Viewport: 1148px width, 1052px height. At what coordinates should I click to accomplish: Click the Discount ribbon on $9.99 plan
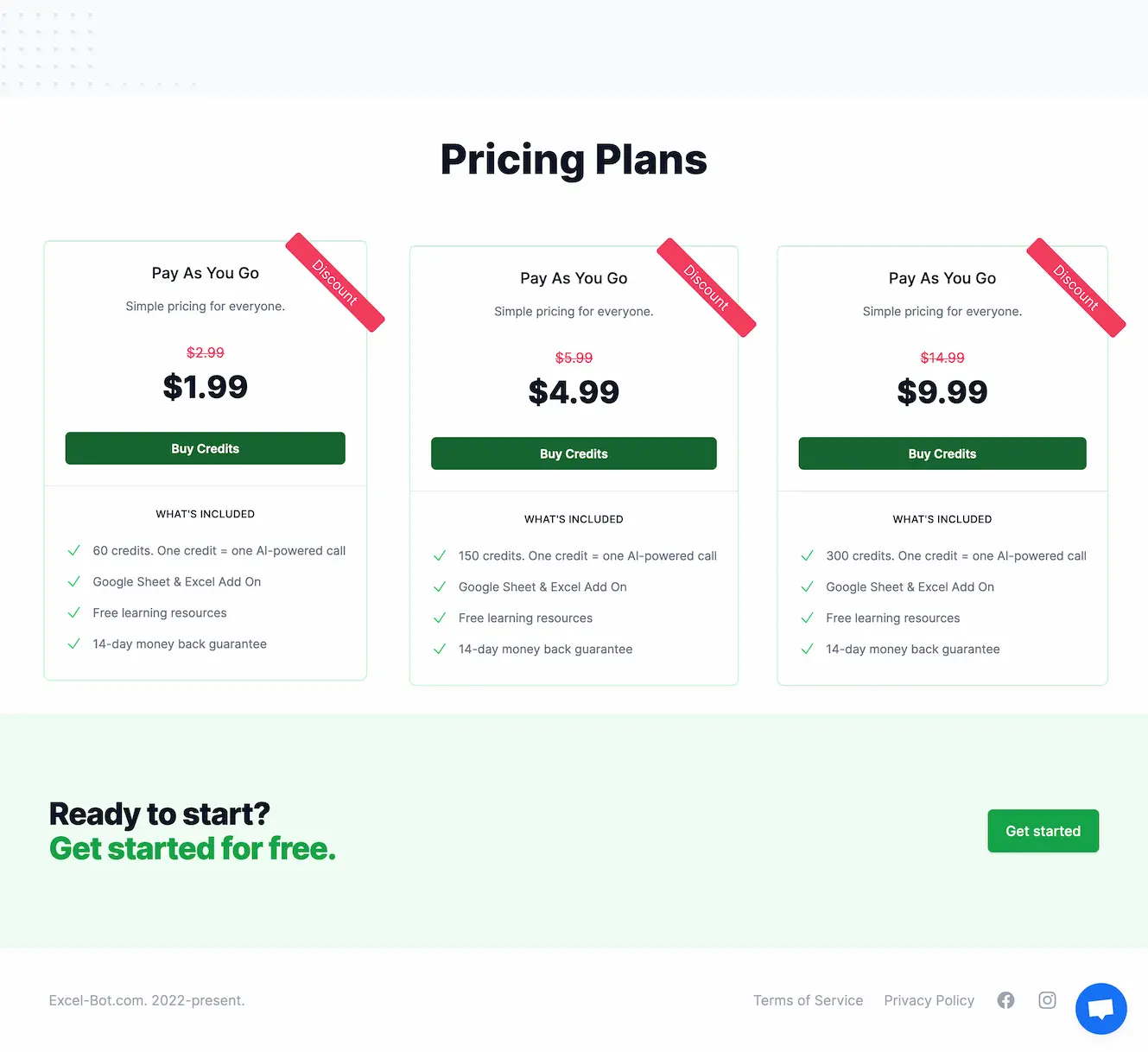pyautogui.click(x=1076, y=288)
